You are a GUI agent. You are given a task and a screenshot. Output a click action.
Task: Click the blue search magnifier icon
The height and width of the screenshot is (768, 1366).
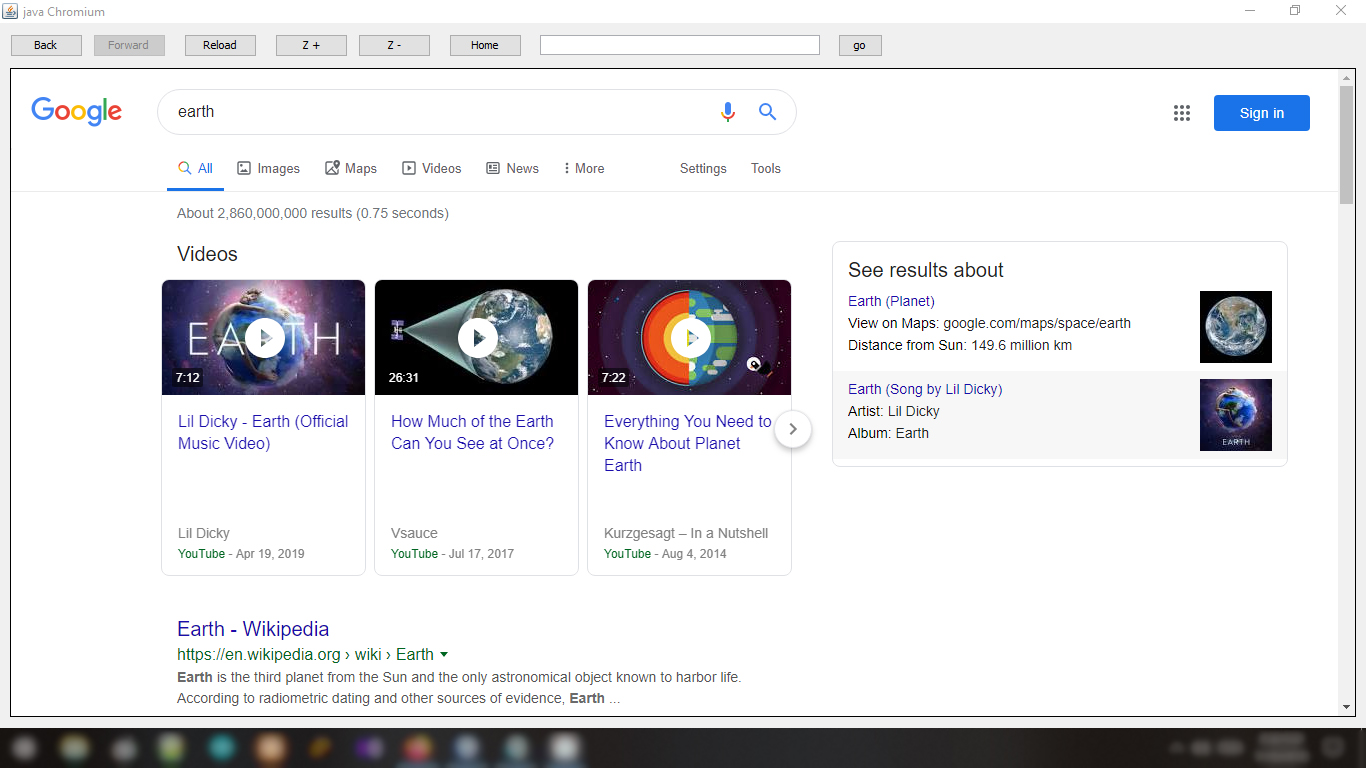click(767, 112)
